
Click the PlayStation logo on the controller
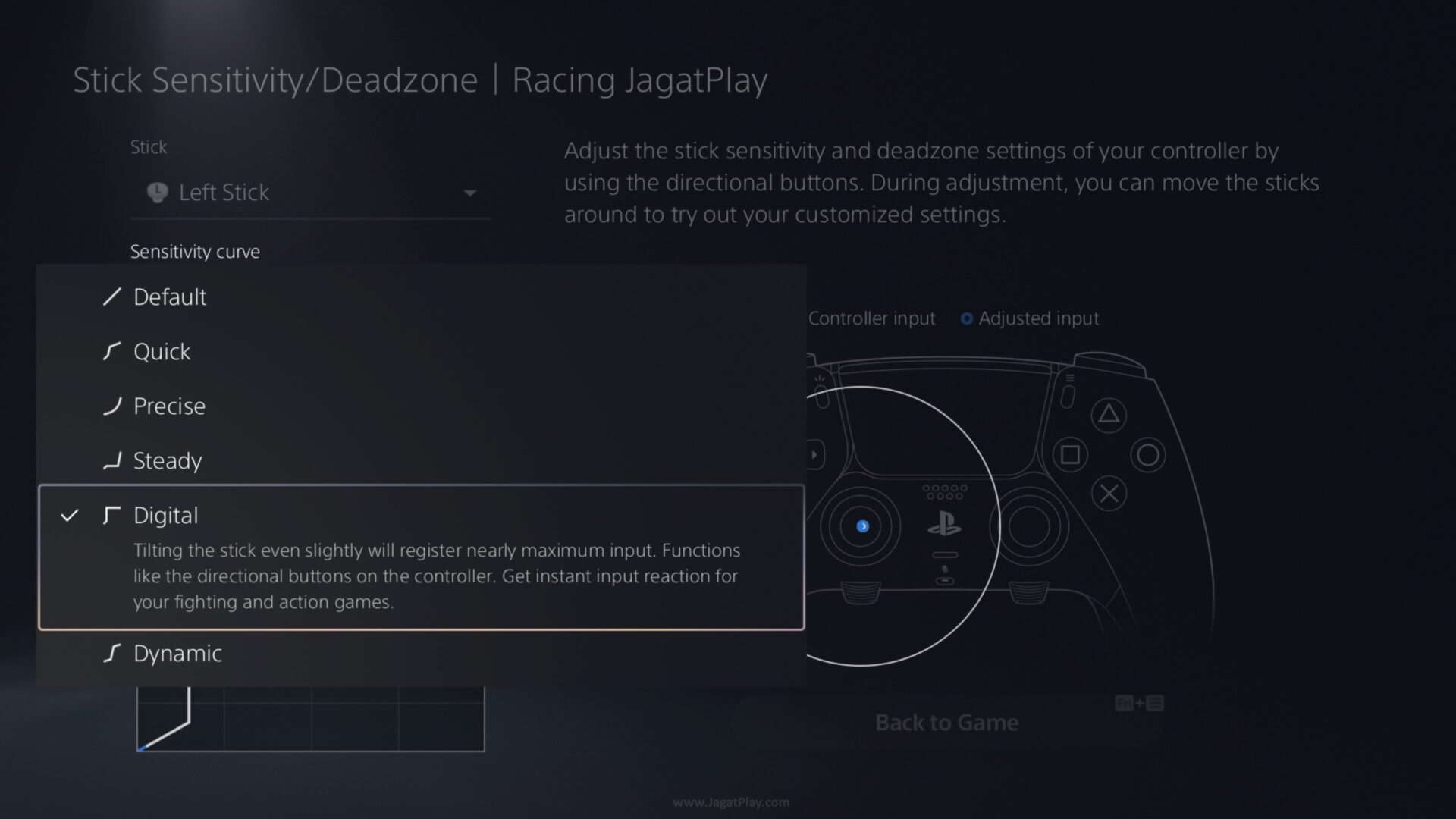point(944,525)
